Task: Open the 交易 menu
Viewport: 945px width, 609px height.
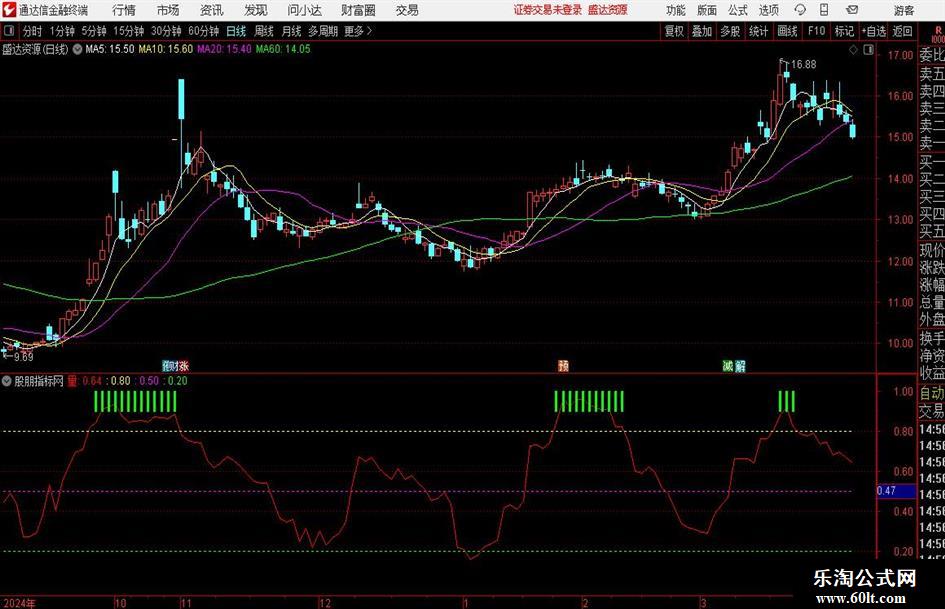Action: coord(407,10)
